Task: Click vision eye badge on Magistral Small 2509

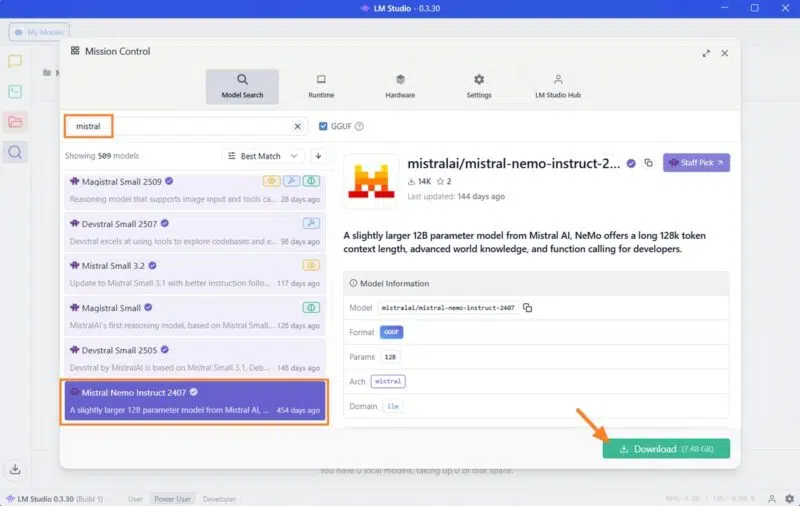Action: point(271,181)
